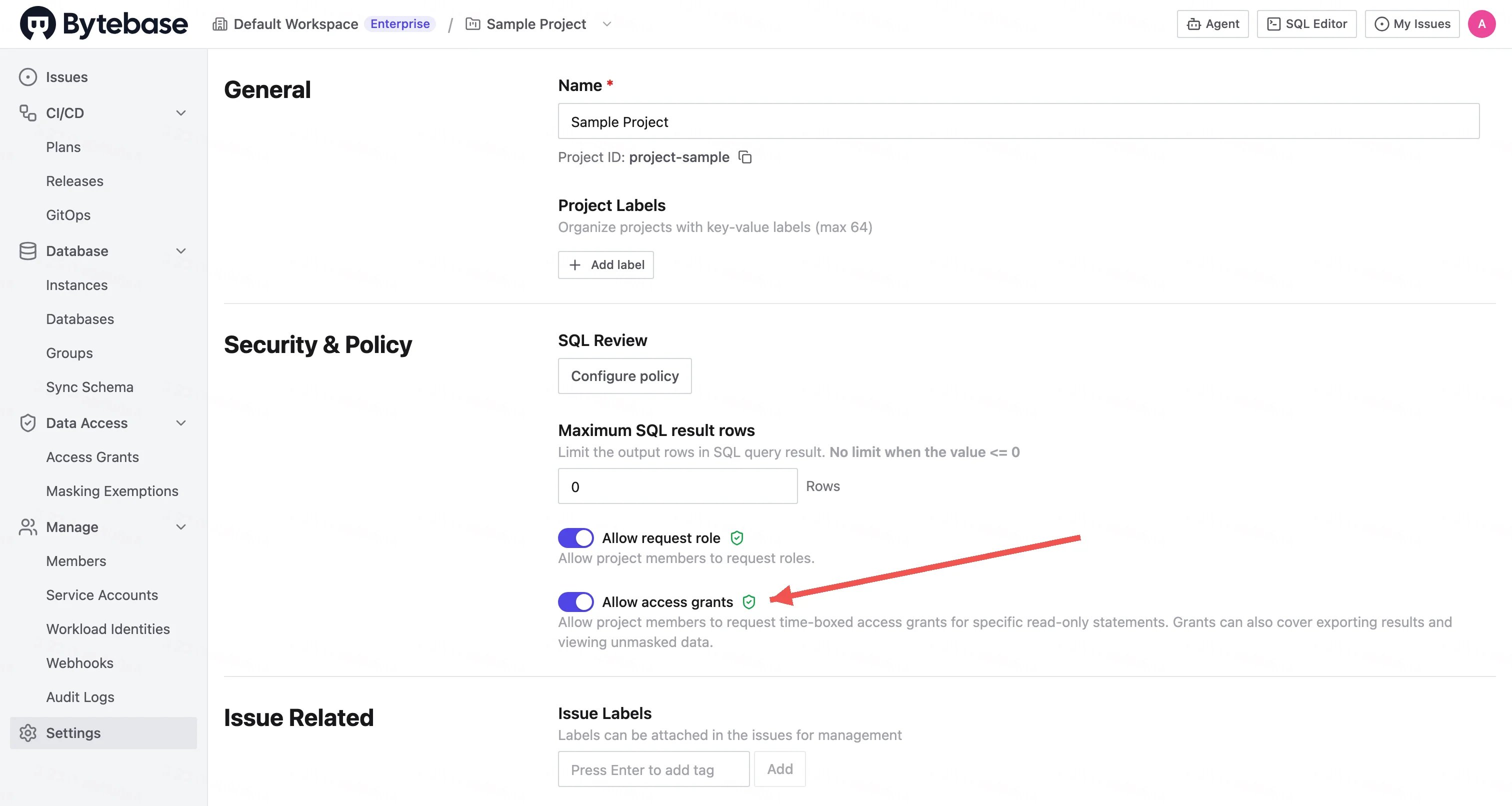1512x806 pixels.
Task: Disable the Allow access grants toggle
Action: coord(575,601)
